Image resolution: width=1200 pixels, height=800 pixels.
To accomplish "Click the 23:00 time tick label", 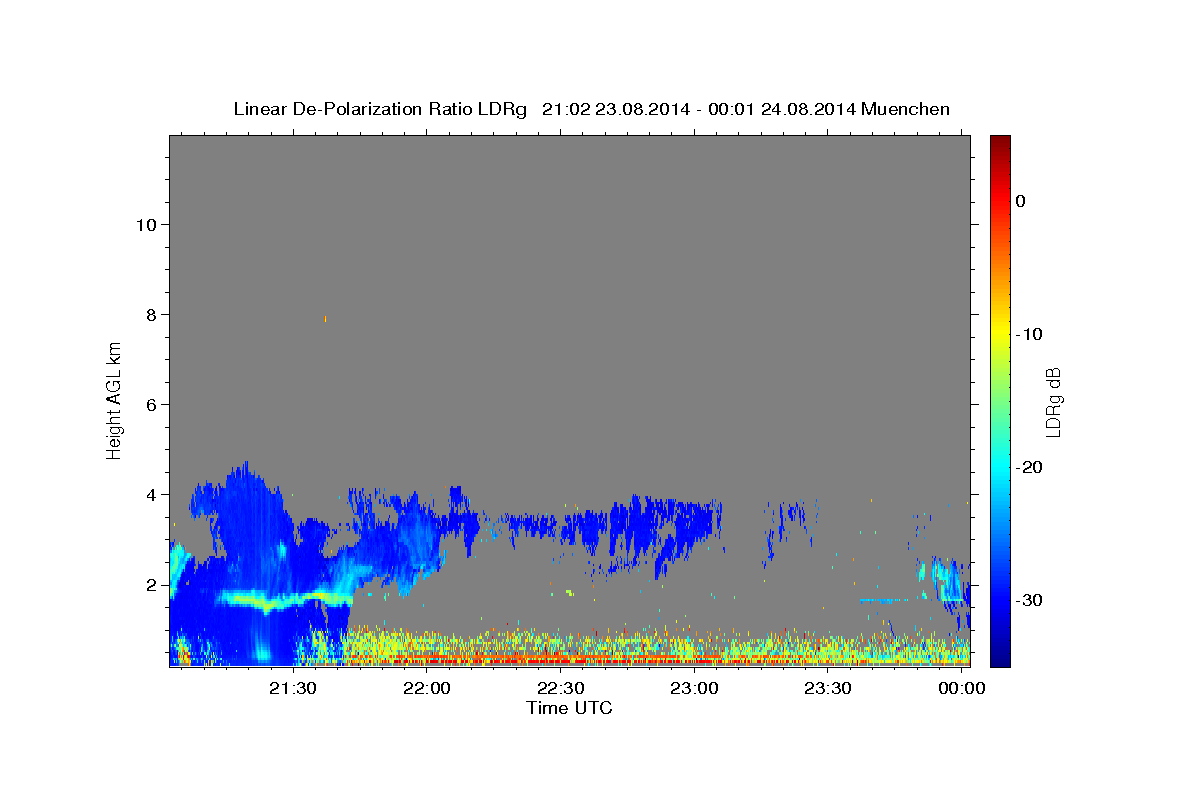I will (695, 689).
